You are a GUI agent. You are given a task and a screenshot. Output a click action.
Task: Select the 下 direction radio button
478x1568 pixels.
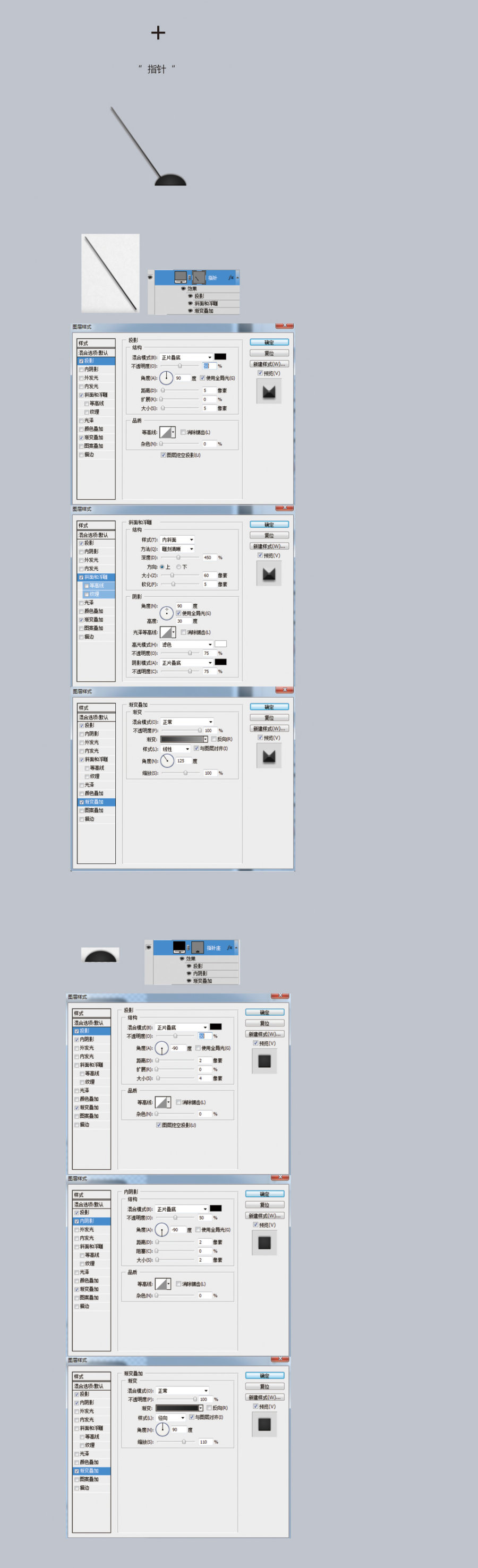point(178,567)
